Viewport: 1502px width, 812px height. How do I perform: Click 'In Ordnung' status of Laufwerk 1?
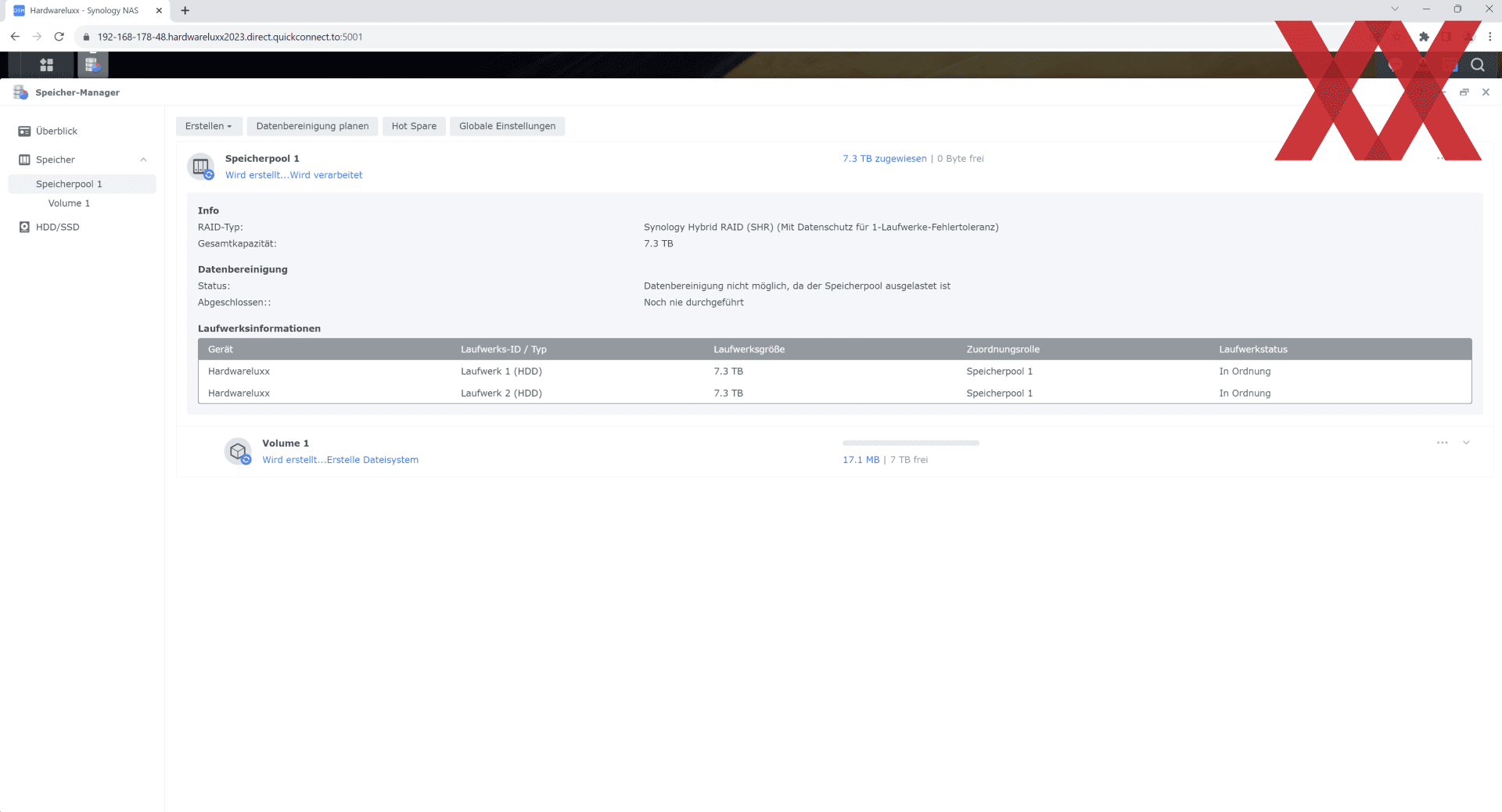(1245, 372)
